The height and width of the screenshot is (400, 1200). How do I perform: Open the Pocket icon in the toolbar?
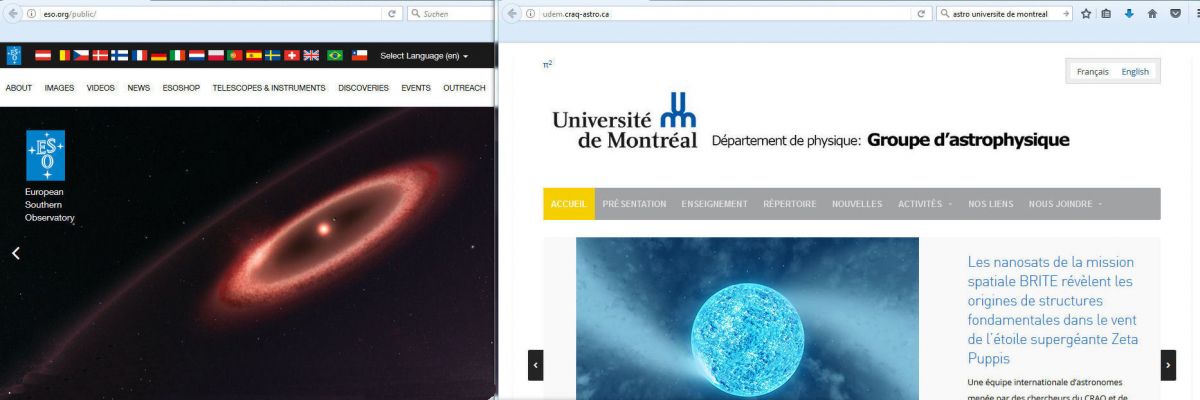pyautogui.click(x=1175, y=14)
